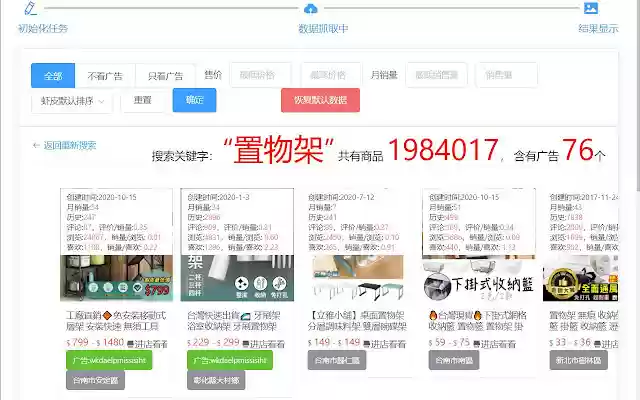Image resolution: width=640 pixels, height=400 pixels.
Task: Click 创建时间:2020-10-15 on first product card
Action: coord(102,197)
